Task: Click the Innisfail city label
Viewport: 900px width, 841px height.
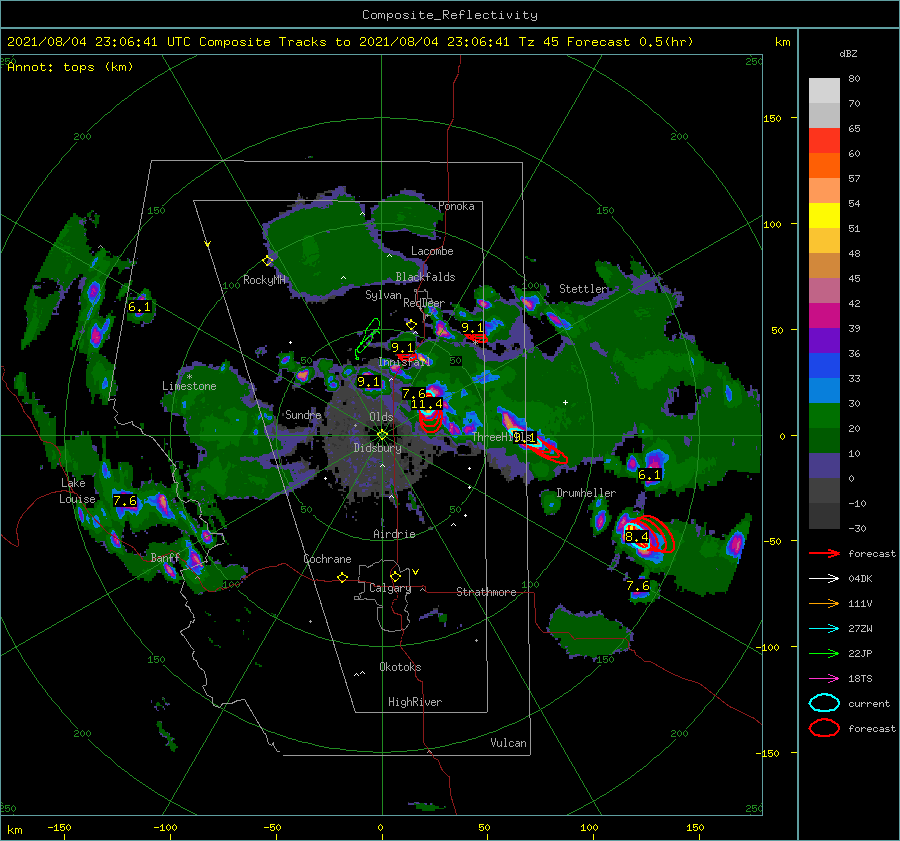Action: click(404, 362)
